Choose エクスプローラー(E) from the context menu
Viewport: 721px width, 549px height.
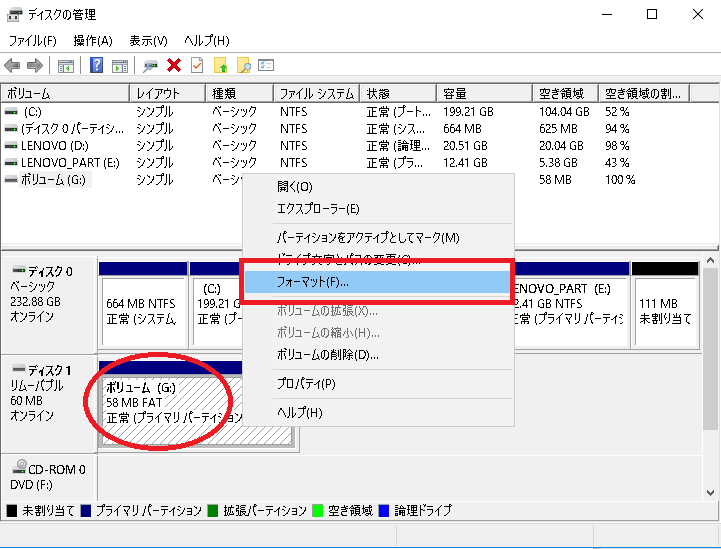(378, 209)
